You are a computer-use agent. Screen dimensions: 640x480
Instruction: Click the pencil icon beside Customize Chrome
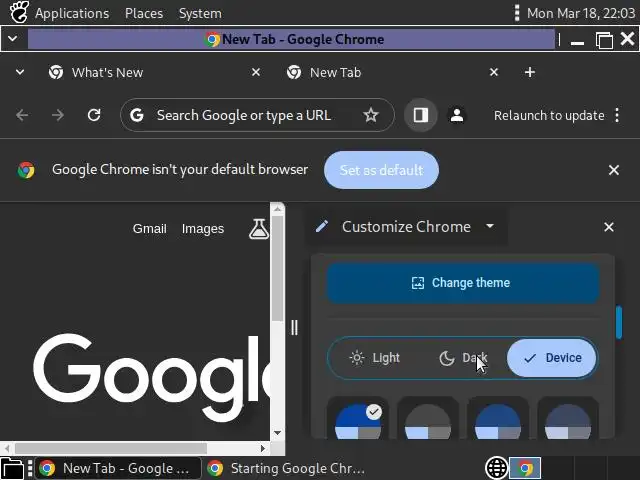(x=322, y=226)
